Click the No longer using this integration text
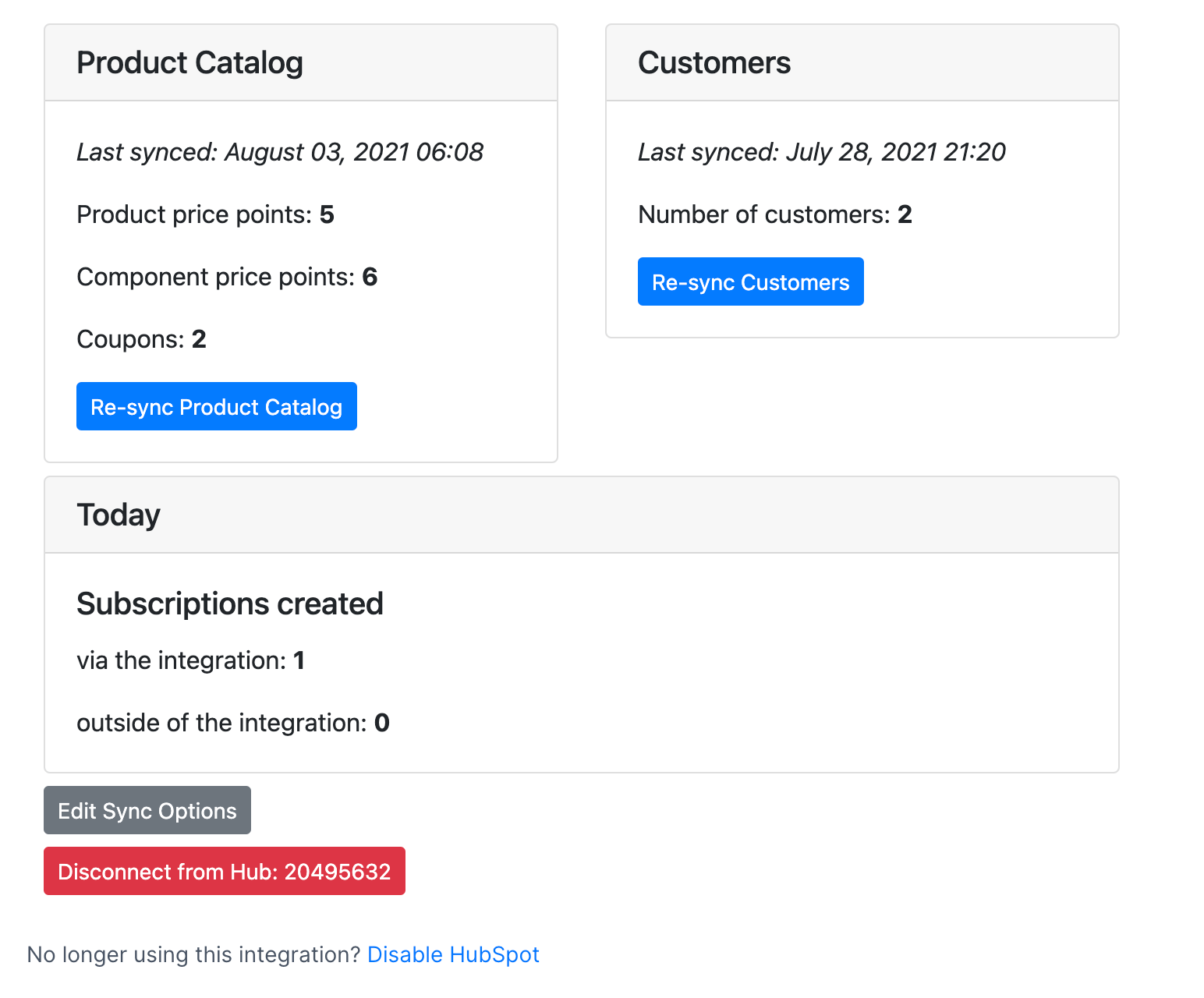Viewport: 1204px width, 998px height. pyautogui.click(x=193, y=954)
